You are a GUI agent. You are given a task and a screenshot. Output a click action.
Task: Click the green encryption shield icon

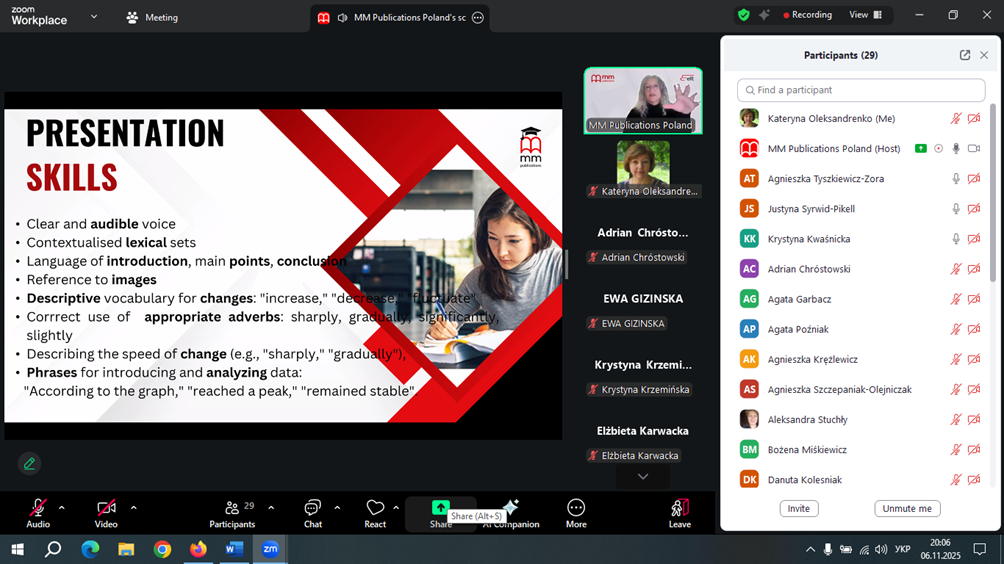(743, 15)
